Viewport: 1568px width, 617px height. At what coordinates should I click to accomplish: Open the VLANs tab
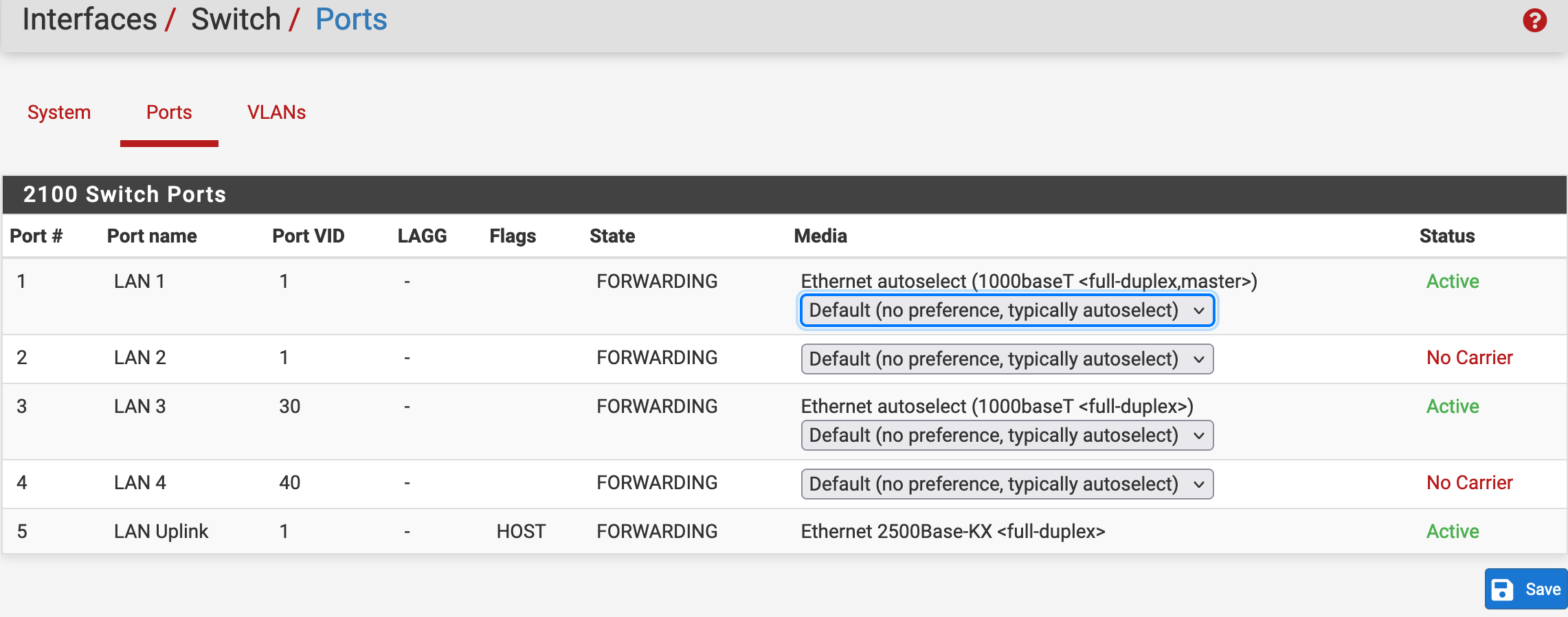276,112
